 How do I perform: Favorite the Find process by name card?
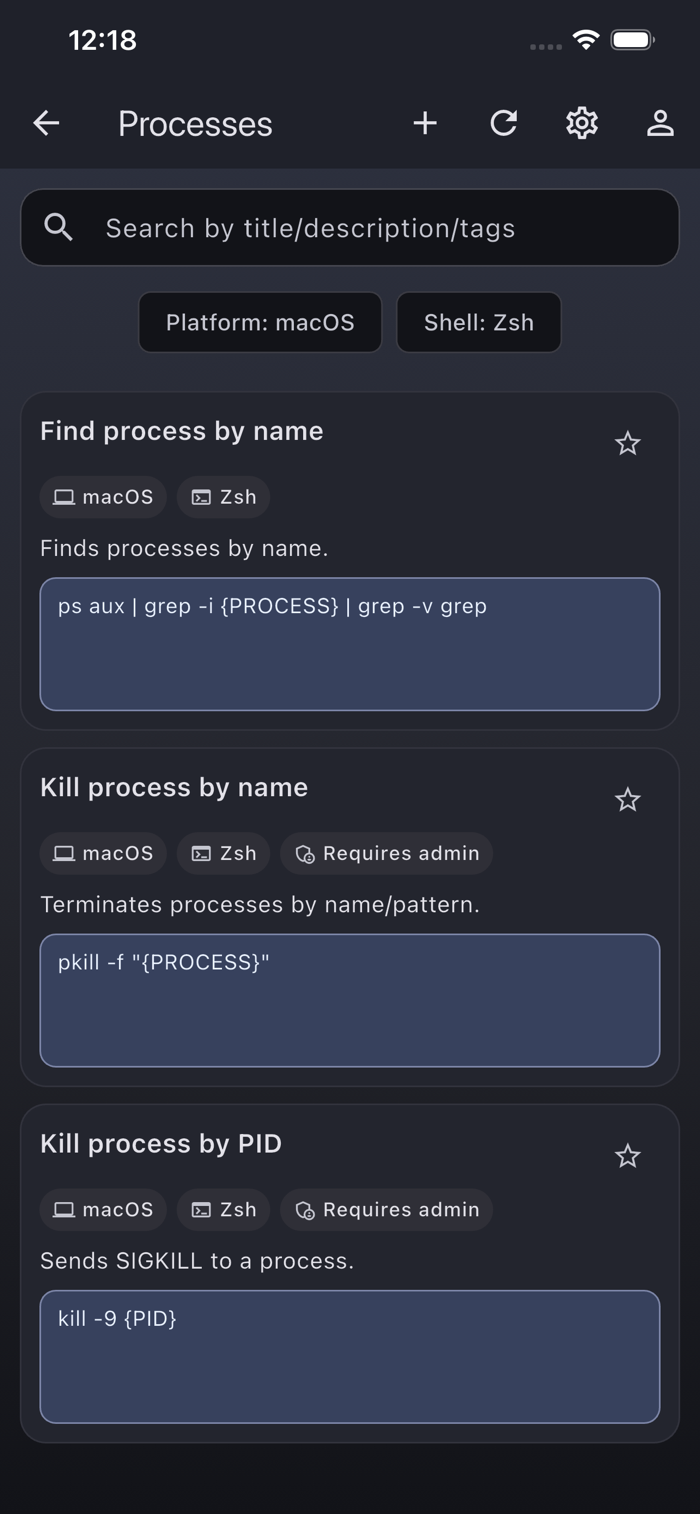pyautogui.click(x=627, y=443)
